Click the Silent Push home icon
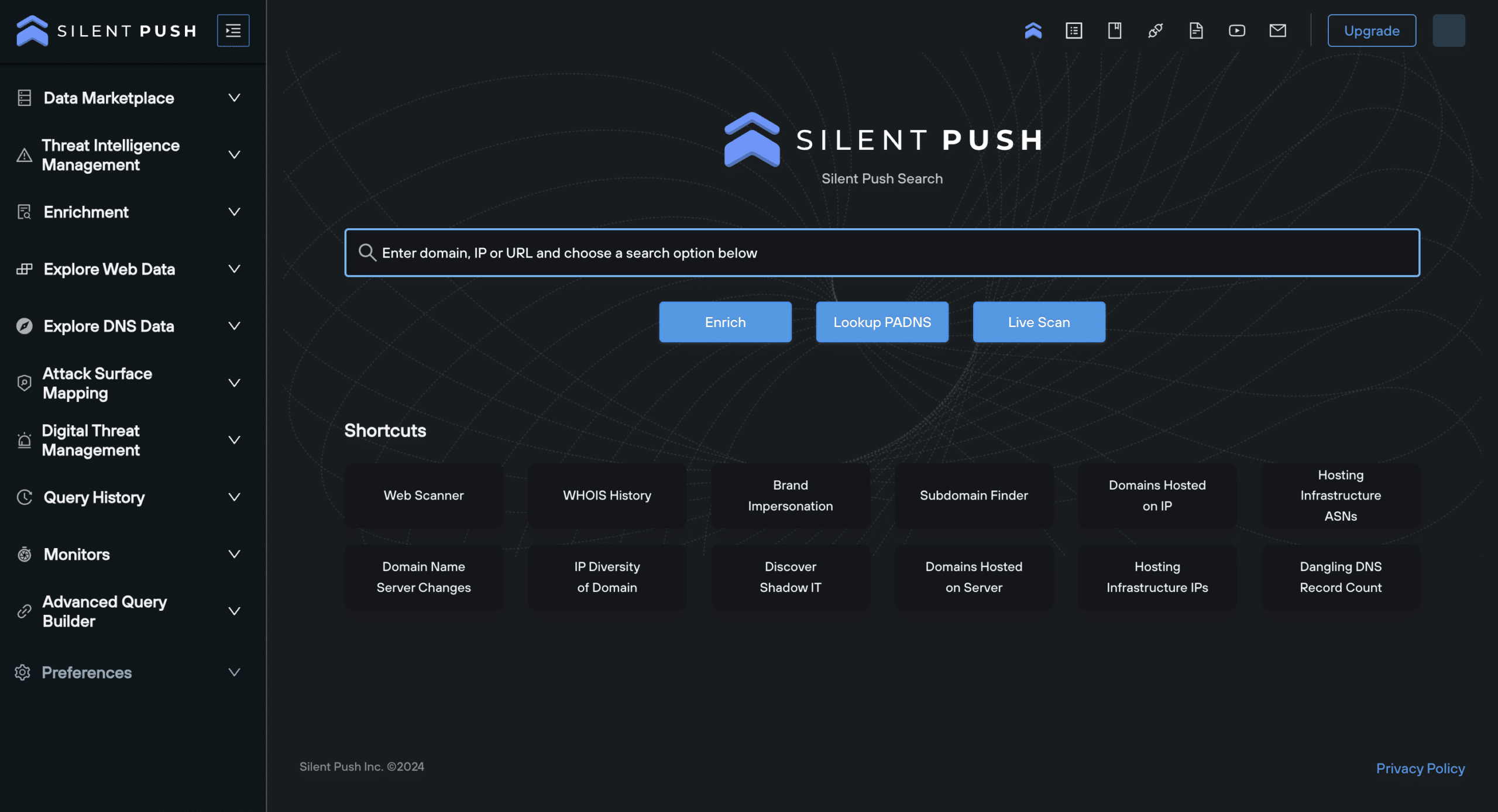Image resolution: width=1498 pixels, height=812 pixels. pos(1033,30)
